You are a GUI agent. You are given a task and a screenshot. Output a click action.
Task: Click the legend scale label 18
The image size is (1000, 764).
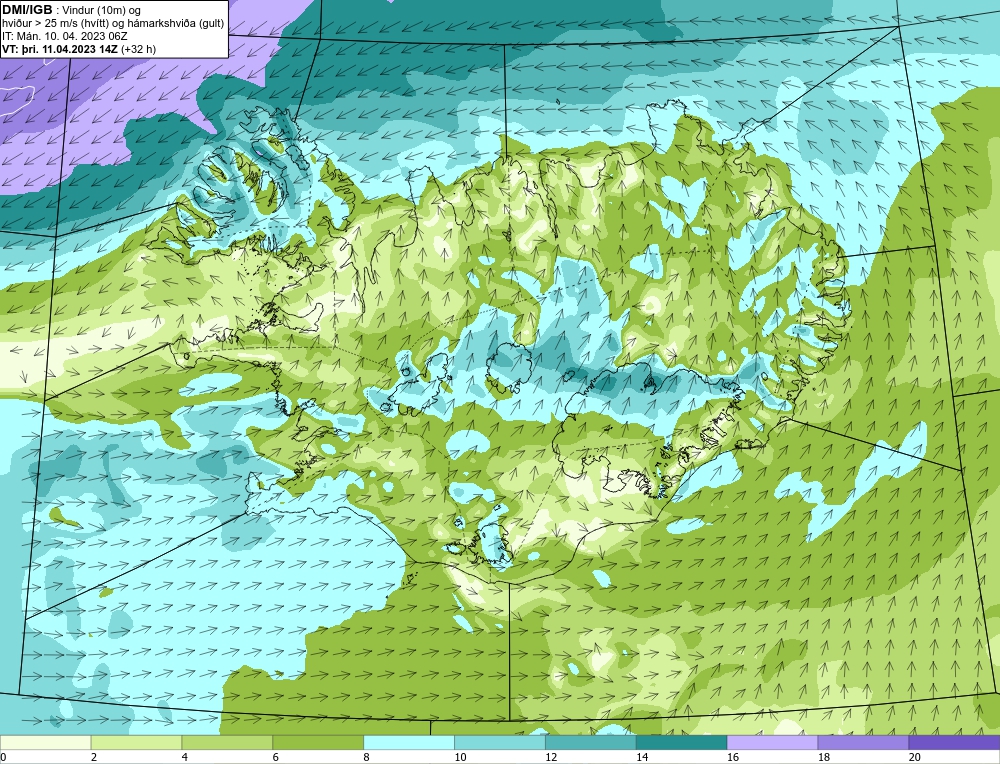(x=824, y=757)
